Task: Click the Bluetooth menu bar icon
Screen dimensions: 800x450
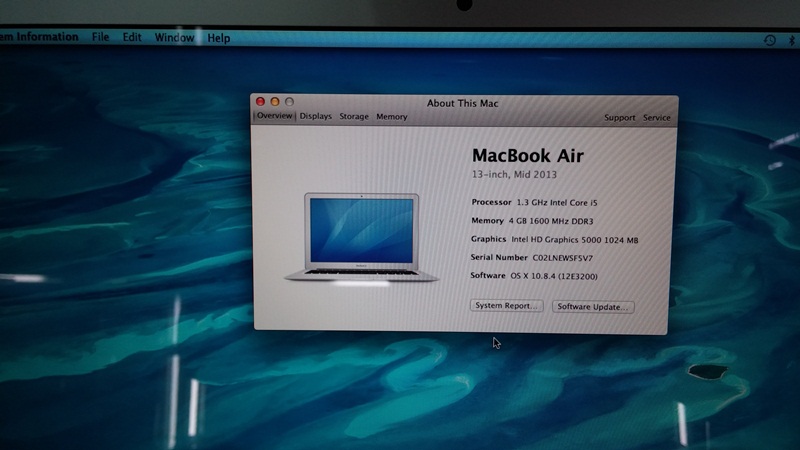Action: (x=791, y=40)
